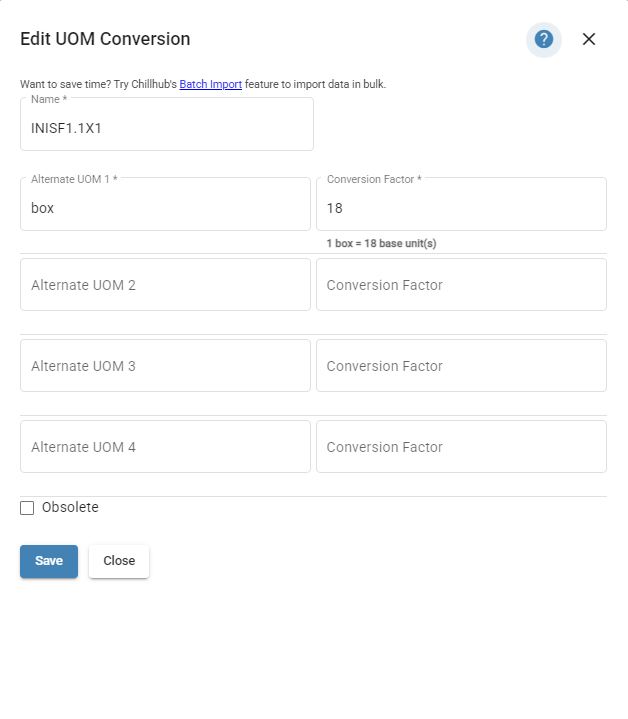Open the help question mark icon

(544, 39)
